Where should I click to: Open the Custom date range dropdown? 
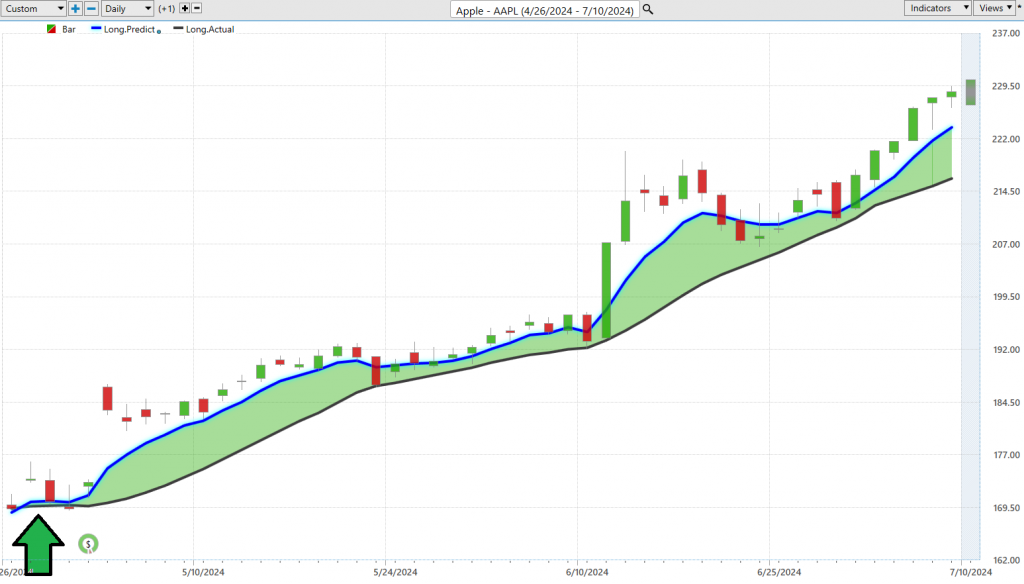click(x=33, y=8)
